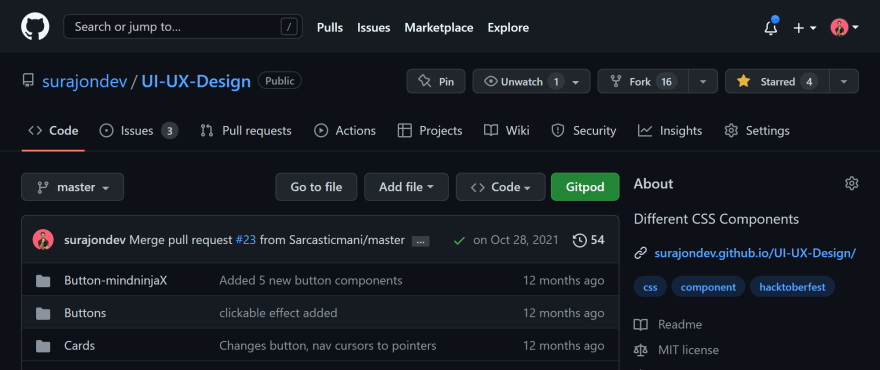880x370 pixels.
Task: Click Cards folder icon
Action: (43, 346)
